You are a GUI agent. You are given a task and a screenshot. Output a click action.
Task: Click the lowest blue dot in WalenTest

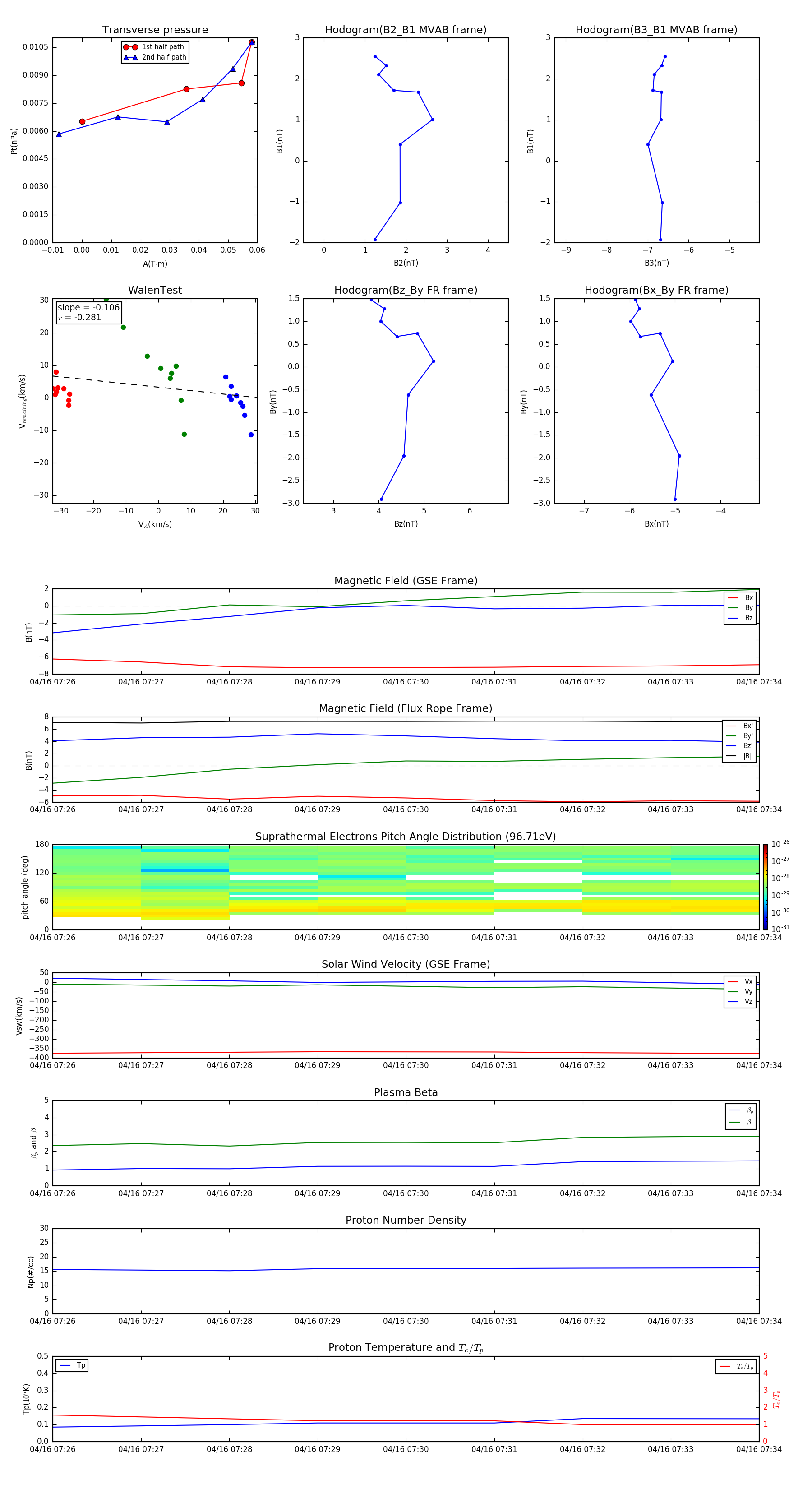(x=251, y=435)
